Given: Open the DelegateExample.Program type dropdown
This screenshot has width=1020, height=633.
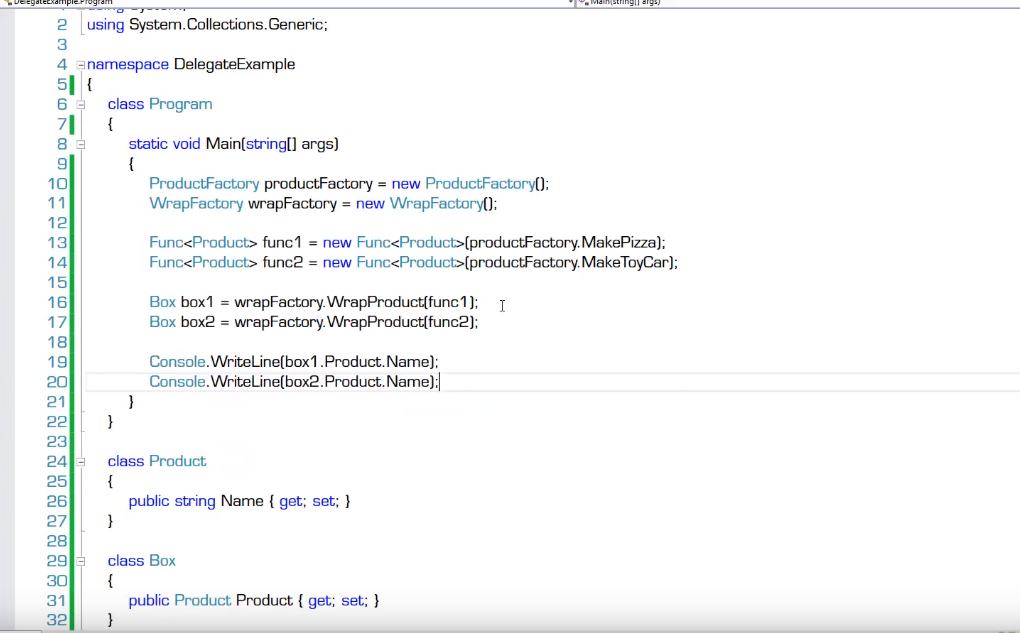Looking at the screenshot, I should (x=289, y=3).
